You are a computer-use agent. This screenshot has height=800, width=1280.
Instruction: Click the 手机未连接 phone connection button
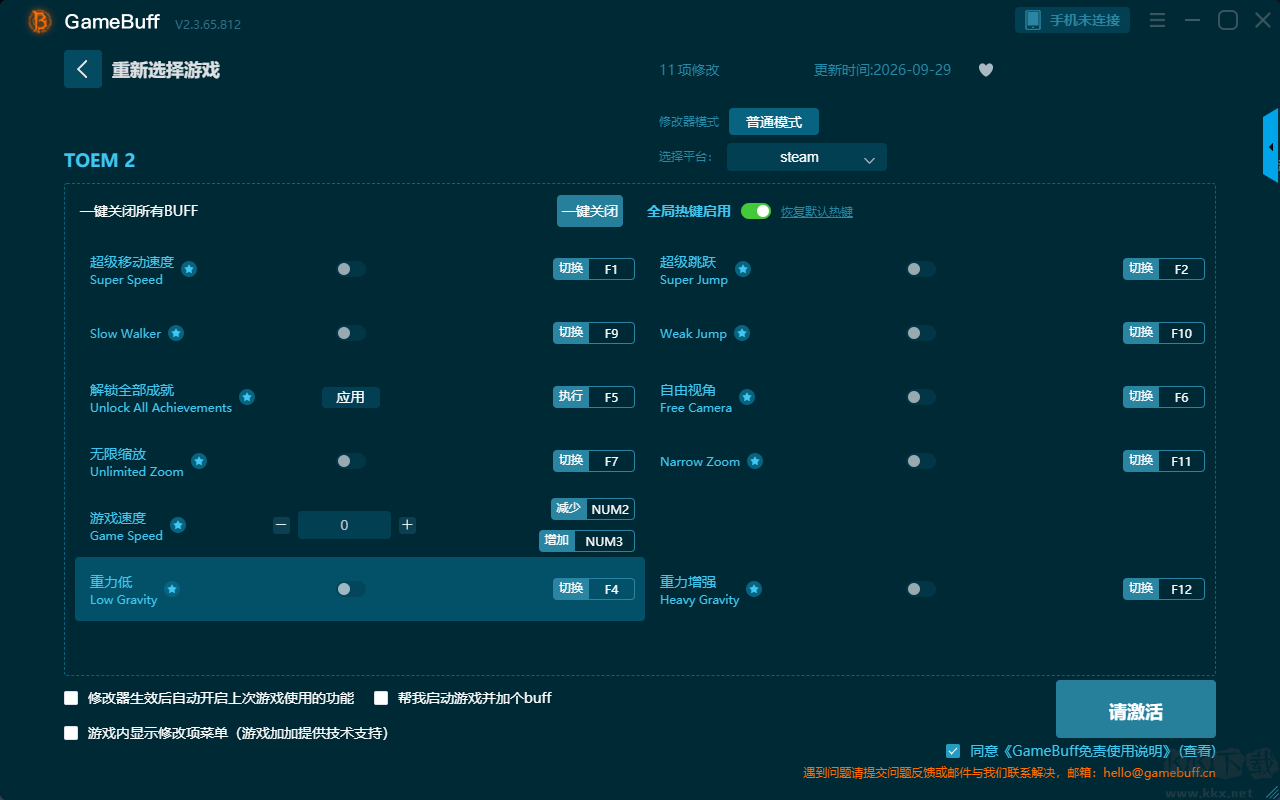pos(1073,20)
